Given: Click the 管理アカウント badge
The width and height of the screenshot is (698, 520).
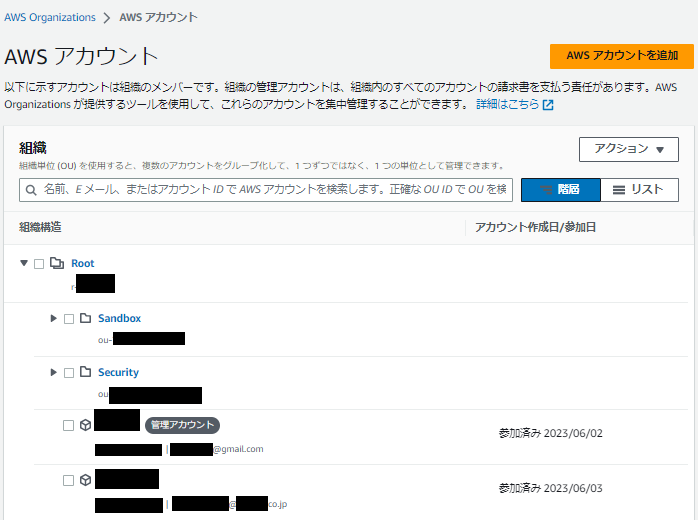Looking at the screenshot, I should [183, 425].
